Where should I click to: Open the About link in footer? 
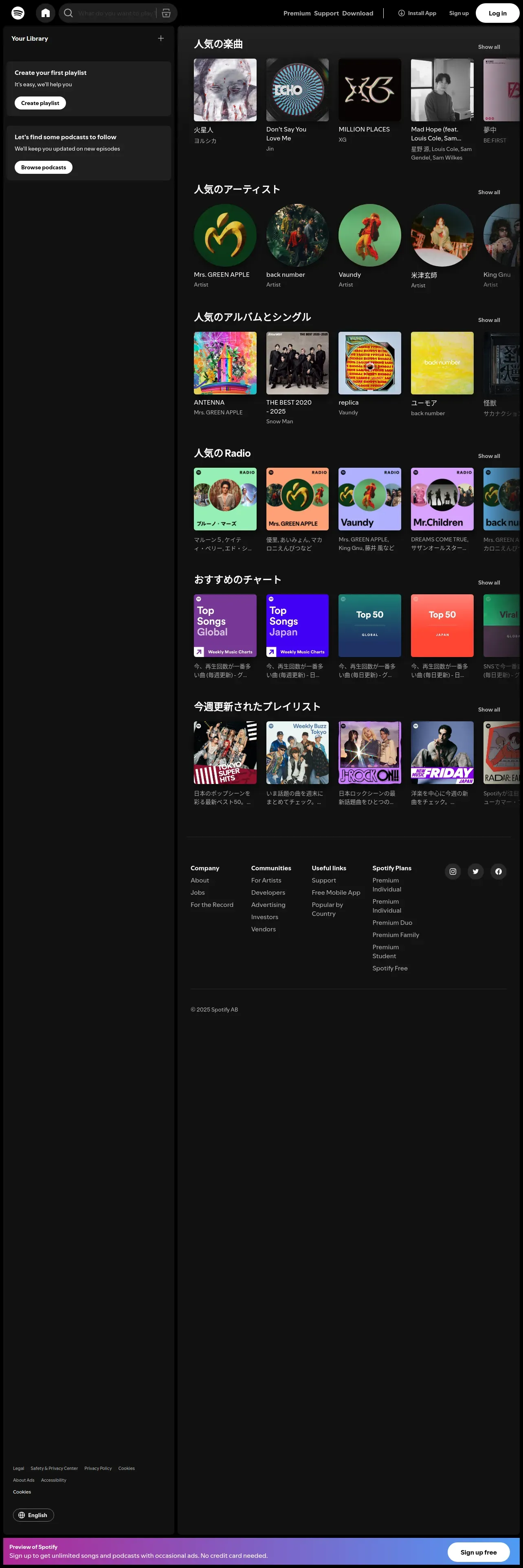(x=200, y=880)
